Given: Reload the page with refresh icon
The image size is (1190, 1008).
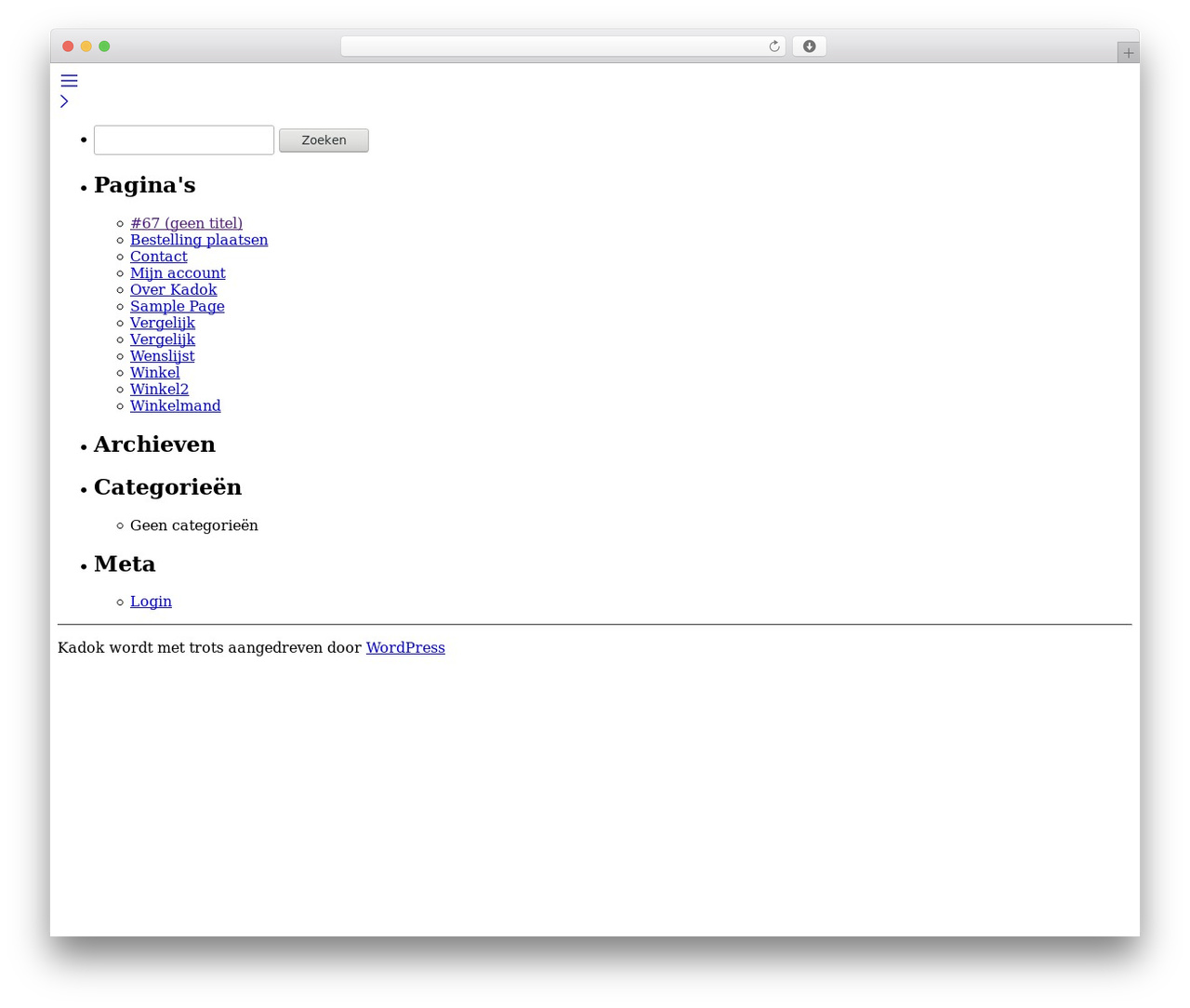Looking at the screenshot, I should click(773, 46).
